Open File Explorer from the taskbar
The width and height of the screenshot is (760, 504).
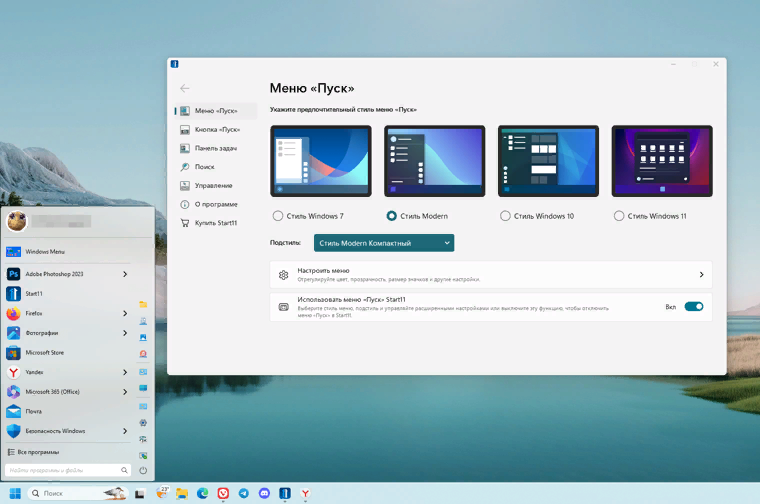(x=182, y=493)
